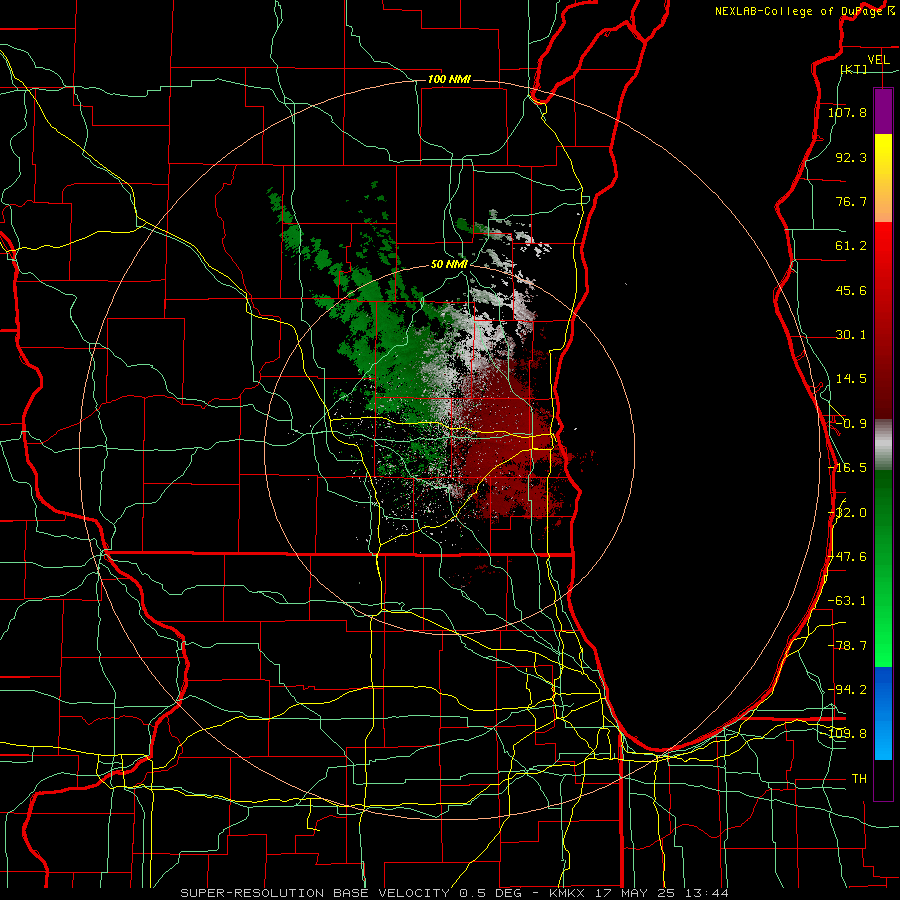This screenshot has width=900, height=900.
Task: Pick the yellow-orange segment of velocity scale
Action: coord(883,178)
